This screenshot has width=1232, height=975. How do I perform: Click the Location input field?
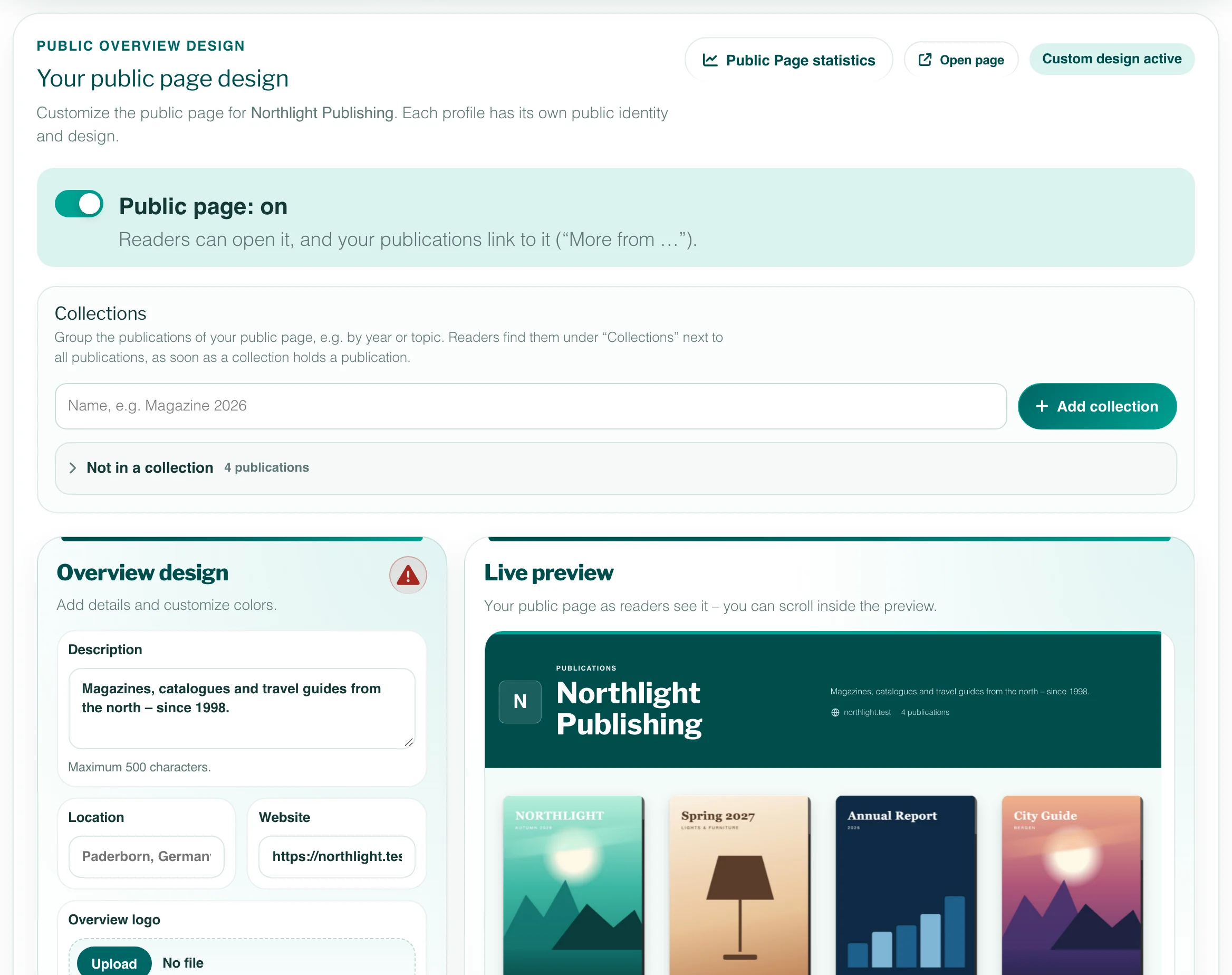click(147, 856)
